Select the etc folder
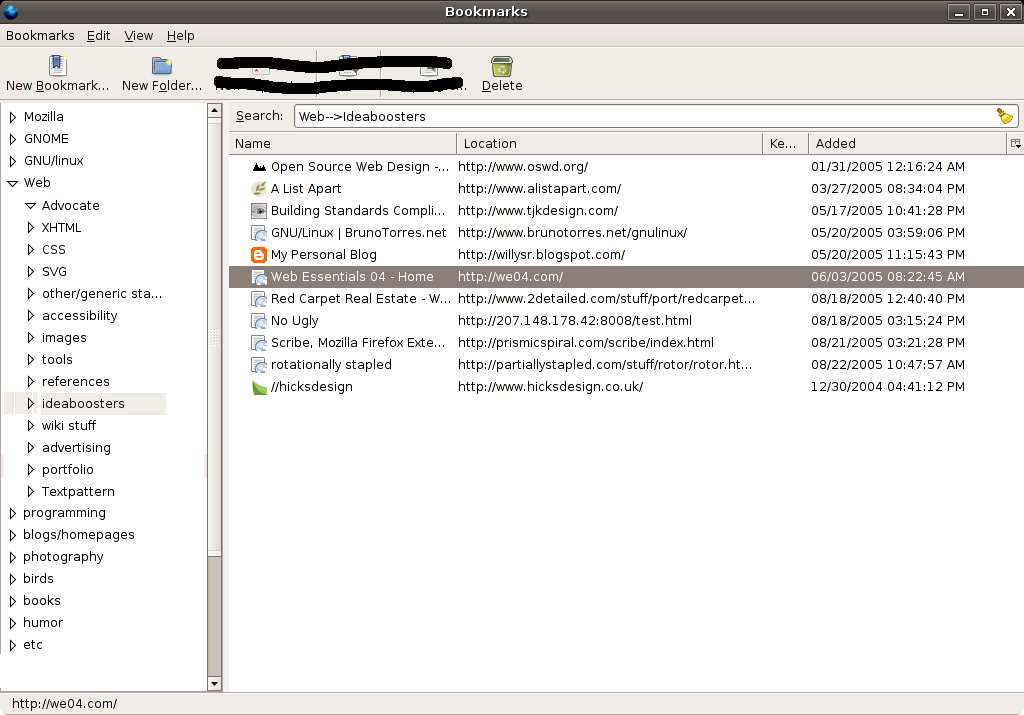Screen dimensions: 1024x715 [33, 644]
